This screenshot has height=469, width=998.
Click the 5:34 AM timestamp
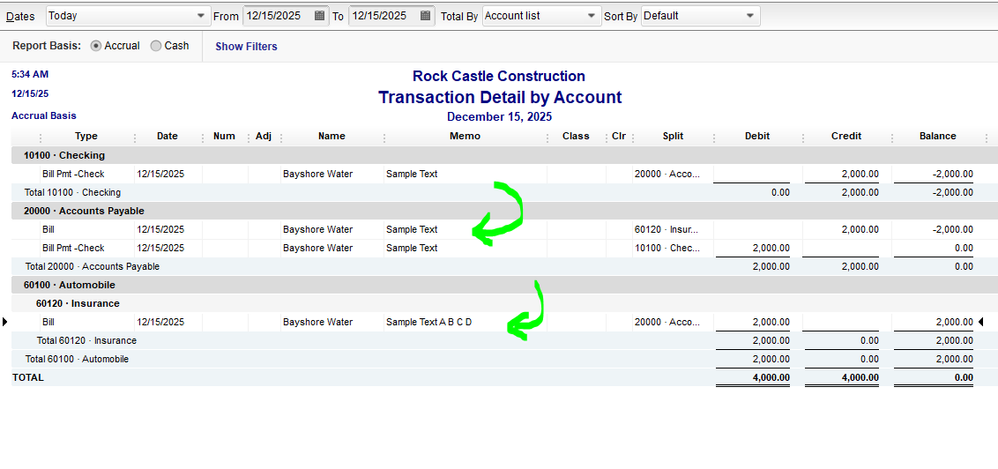(30, 74)
